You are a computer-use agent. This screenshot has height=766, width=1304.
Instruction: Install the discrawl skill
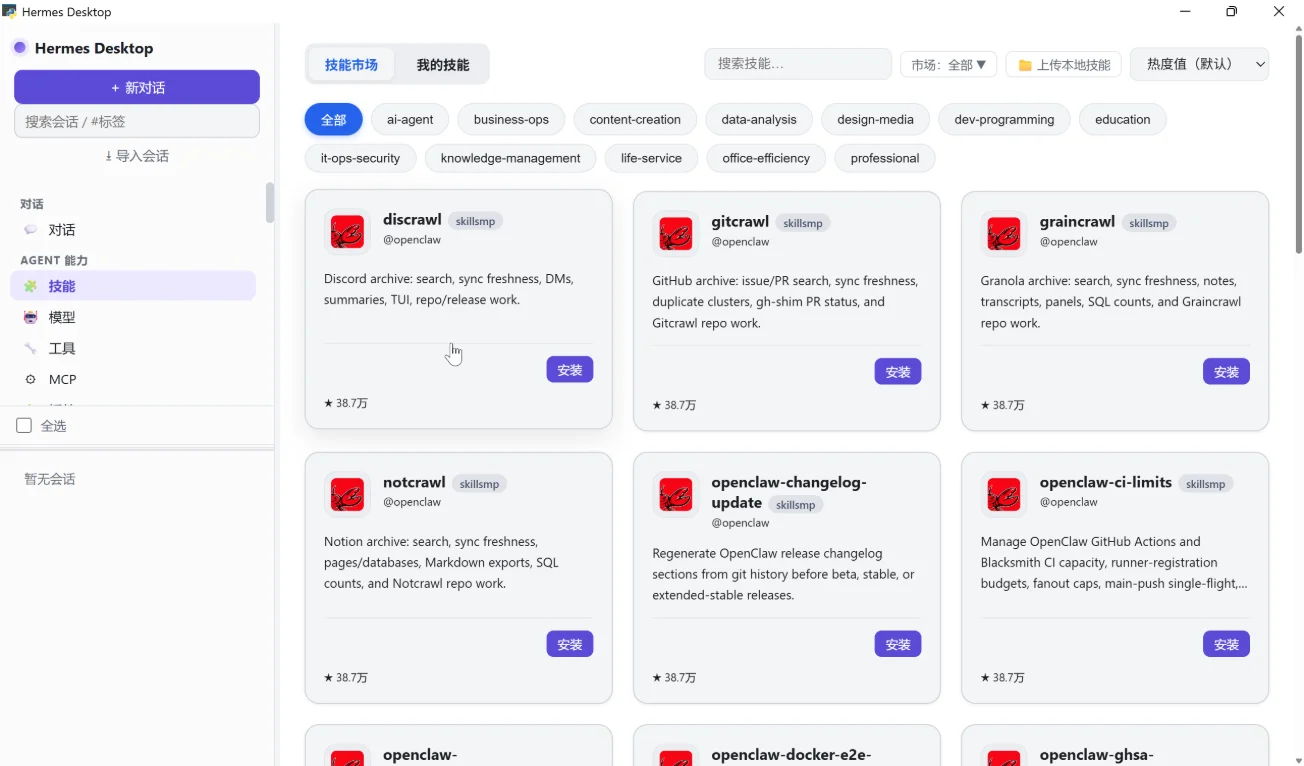(570, 370)
